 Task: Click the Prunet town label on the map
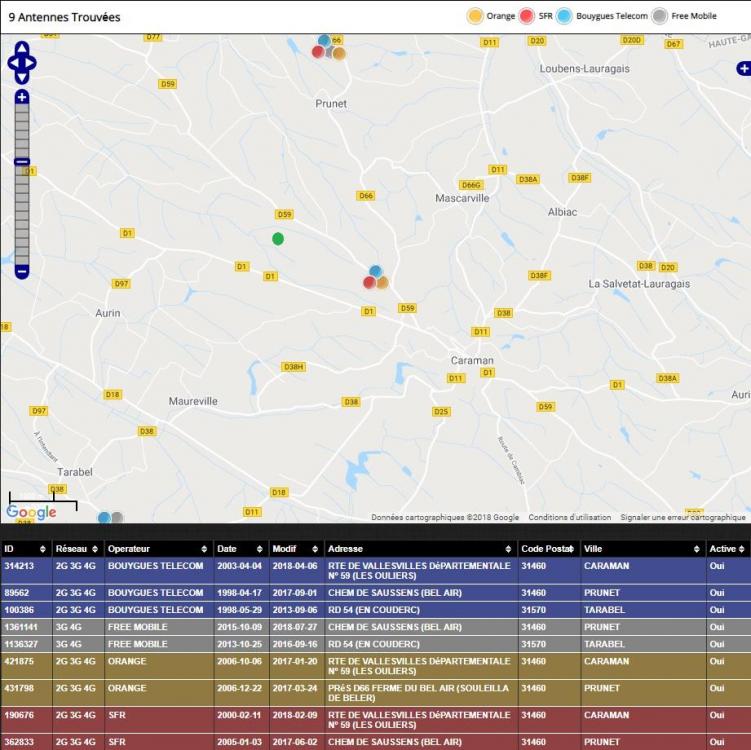(331, 103)
